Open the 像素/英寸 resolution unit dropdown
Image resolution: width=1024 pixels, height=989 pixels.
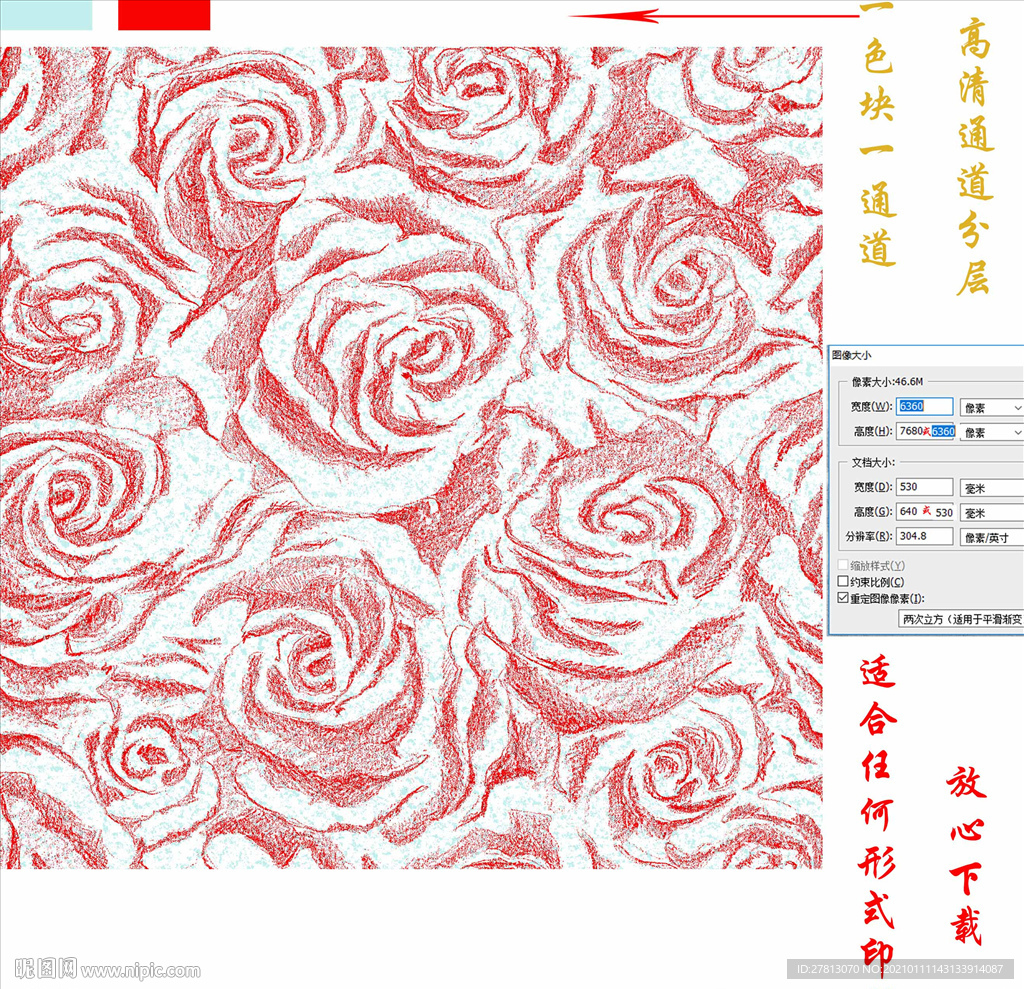(x=991, y=538)
